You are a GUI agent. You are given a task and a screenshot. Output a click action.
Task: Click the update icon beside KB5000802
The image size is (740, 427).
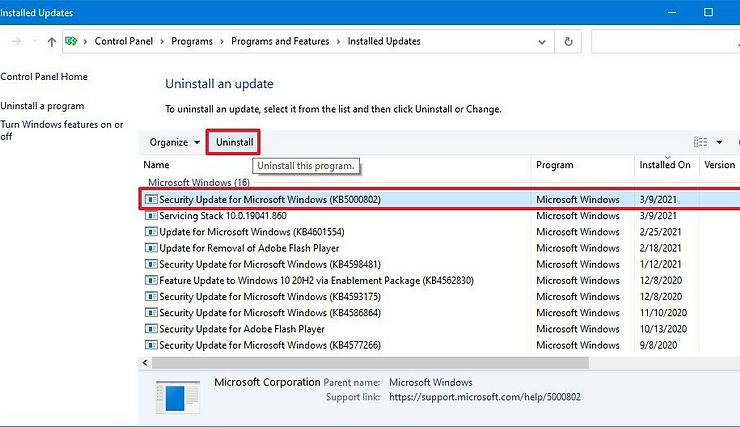[151, 200]
